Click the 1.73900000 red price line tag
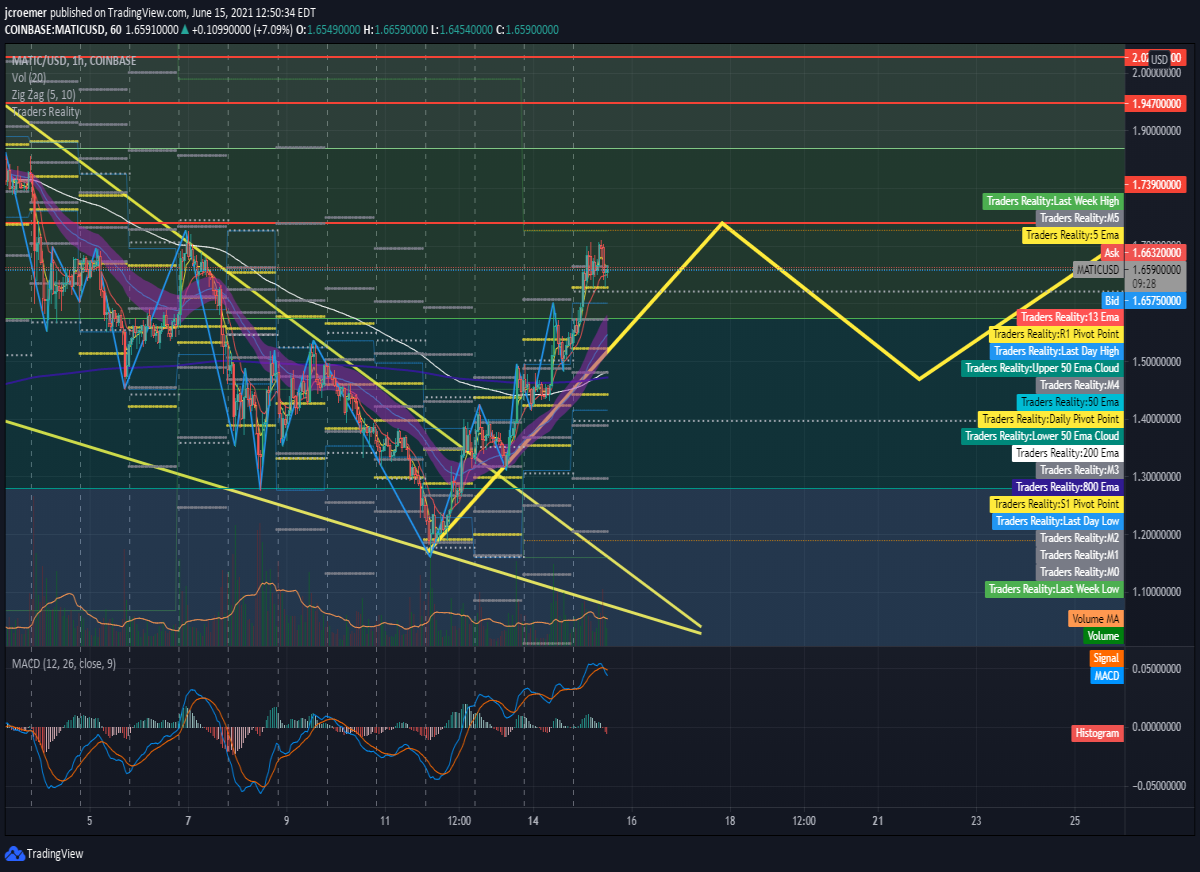 point(1157,185)
